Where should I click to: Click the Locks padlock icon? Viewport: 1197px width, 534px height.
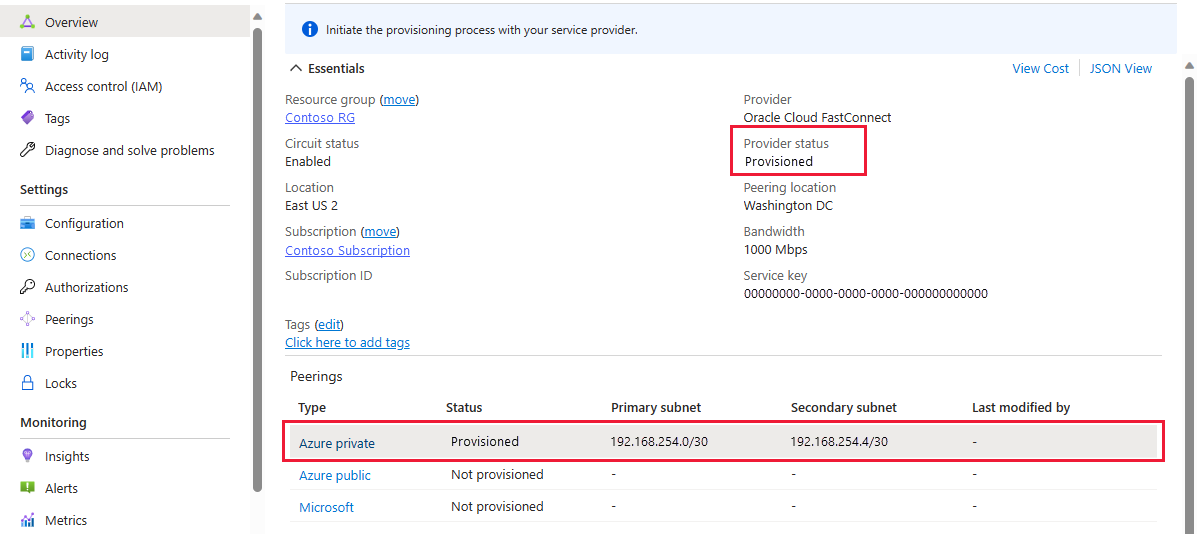[27, 383]
